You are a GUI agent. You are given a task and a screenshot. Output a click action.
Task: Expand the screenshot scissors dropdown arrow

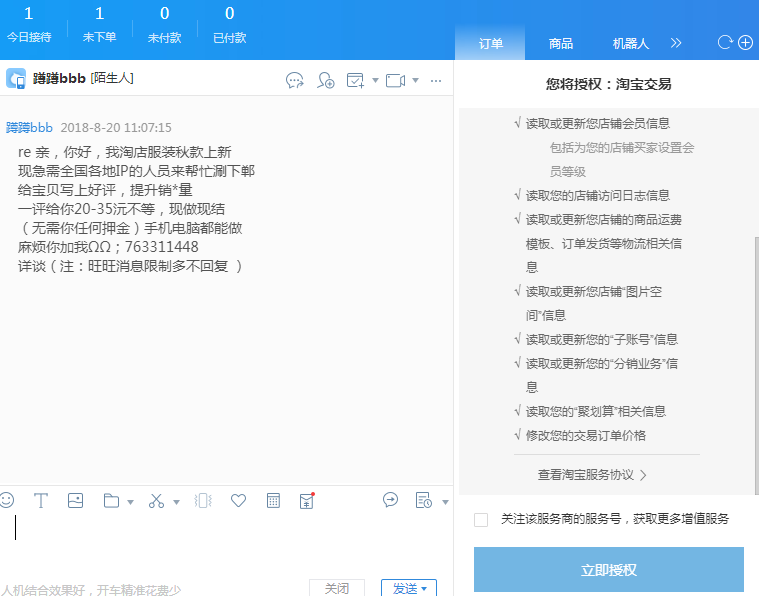(x=176, y=502)
